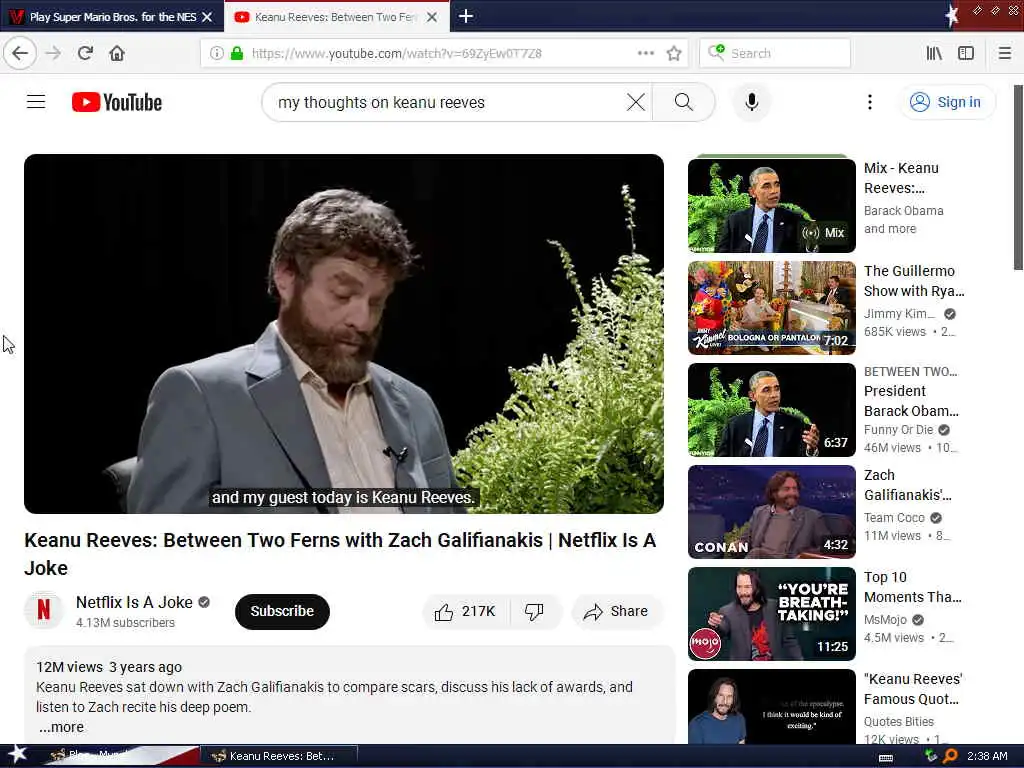
Task: Reload the current page
Action: (x=85, y=53)
